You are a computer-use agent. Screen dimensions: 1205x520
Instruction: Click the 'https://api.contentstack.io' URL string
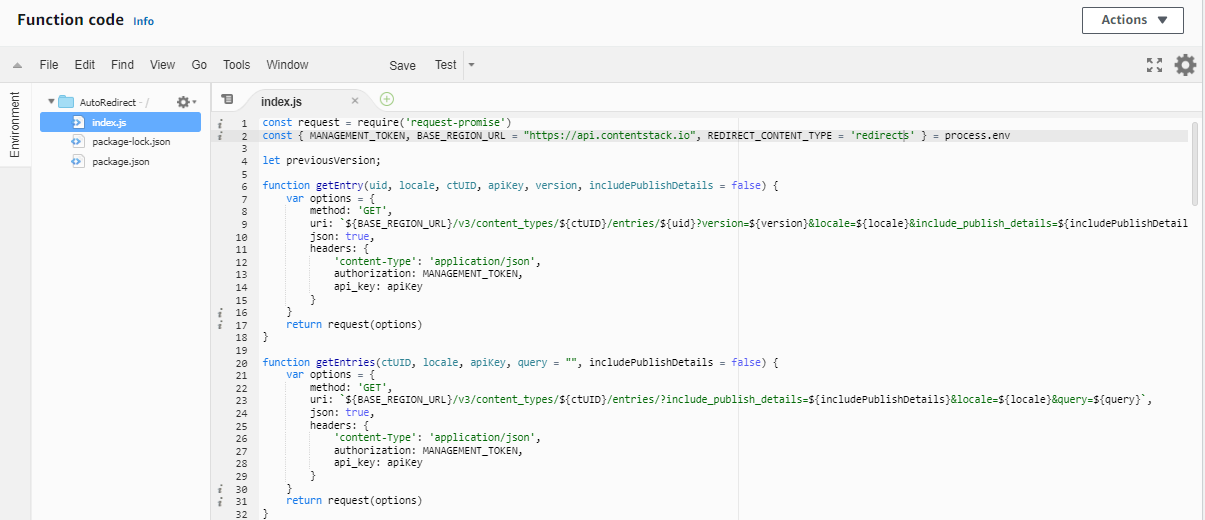610,135
